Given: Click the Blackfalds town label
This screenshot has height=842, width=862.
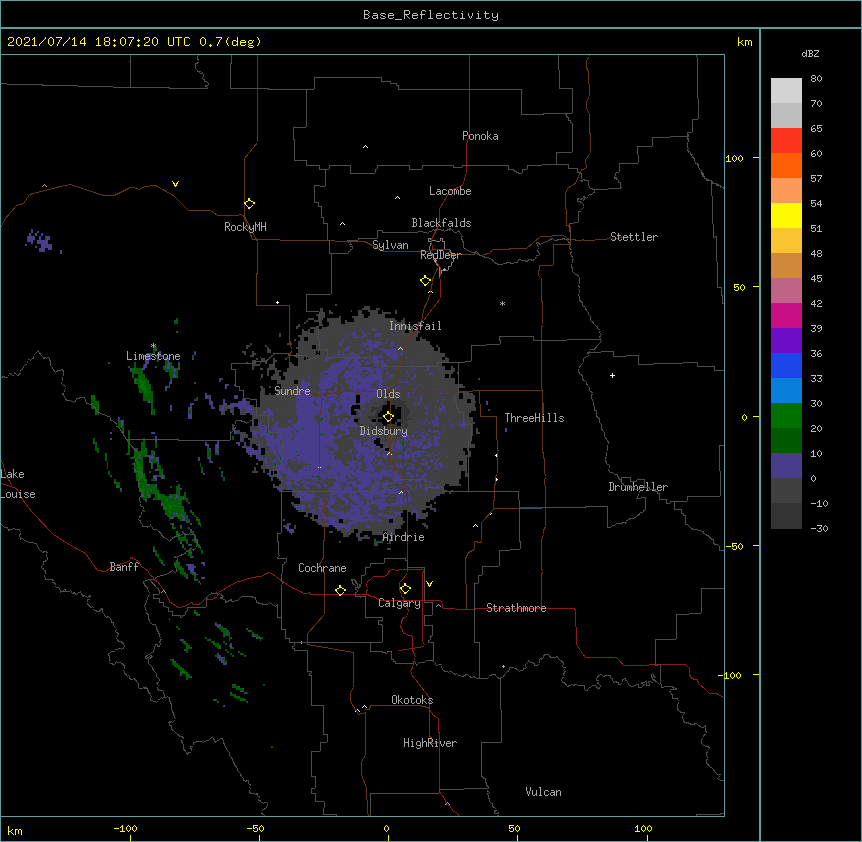Looking at the screenshot, I should pyautogui.click(x=441, y=223).
